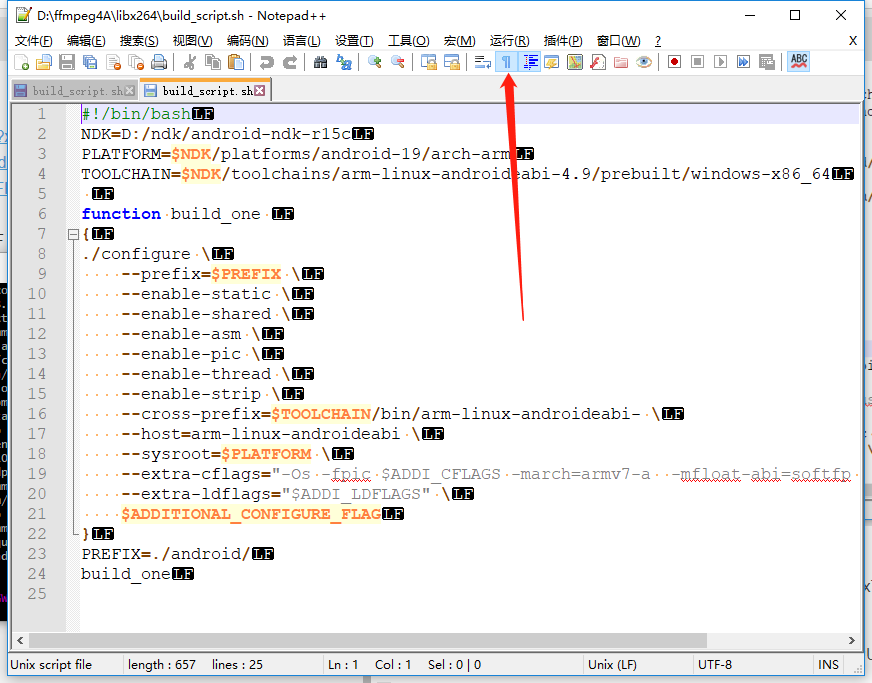Toggle indent guide display

click(529, 62)
